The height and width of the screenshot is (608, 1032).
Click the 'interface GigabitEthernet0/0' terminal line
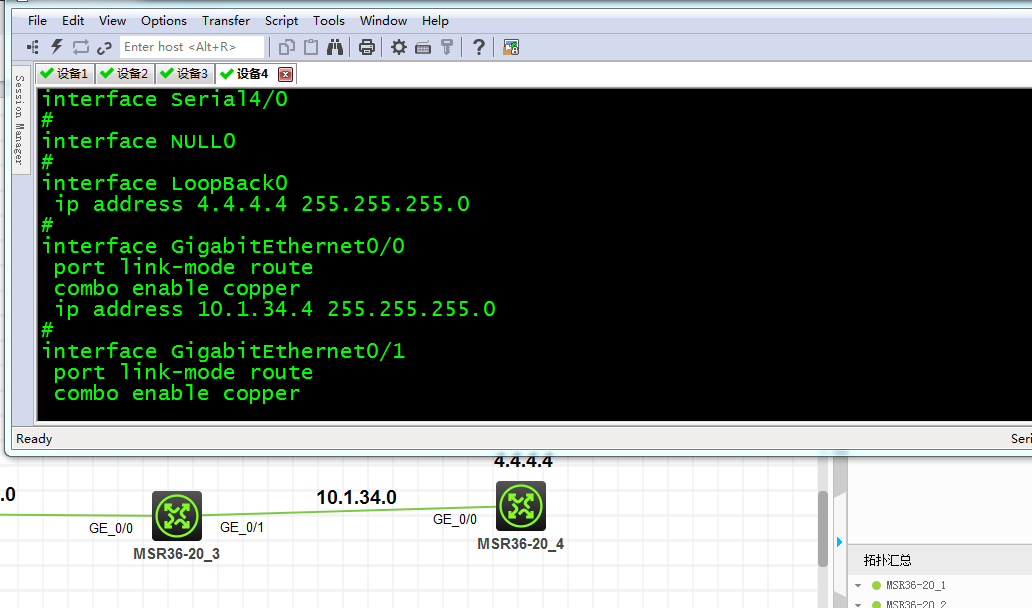click(x=223, y=246)
